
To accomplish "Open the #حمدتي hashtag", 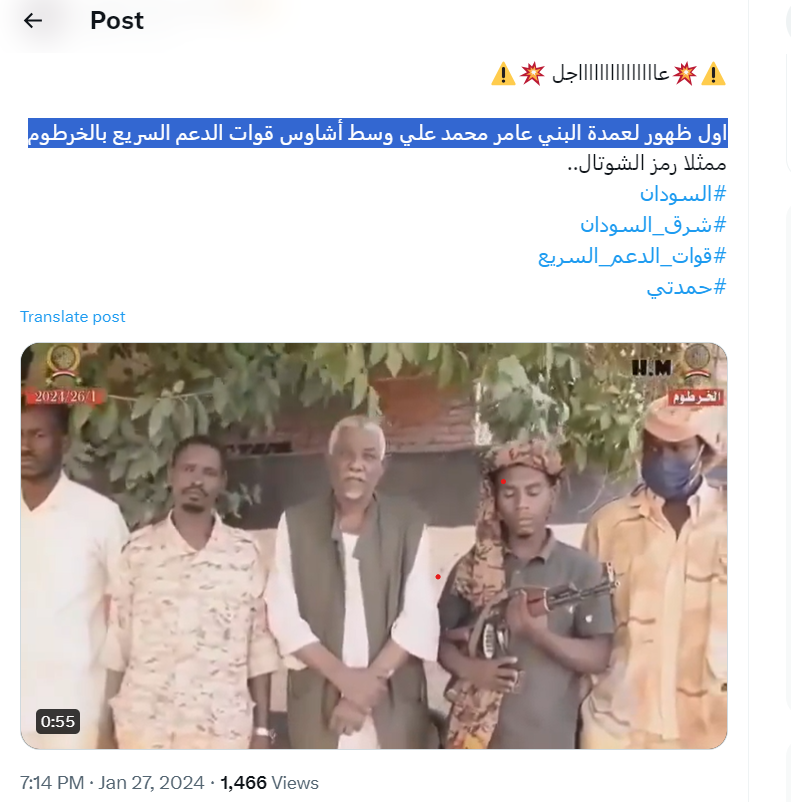I will pyautogui.click(x=686, y=287).
